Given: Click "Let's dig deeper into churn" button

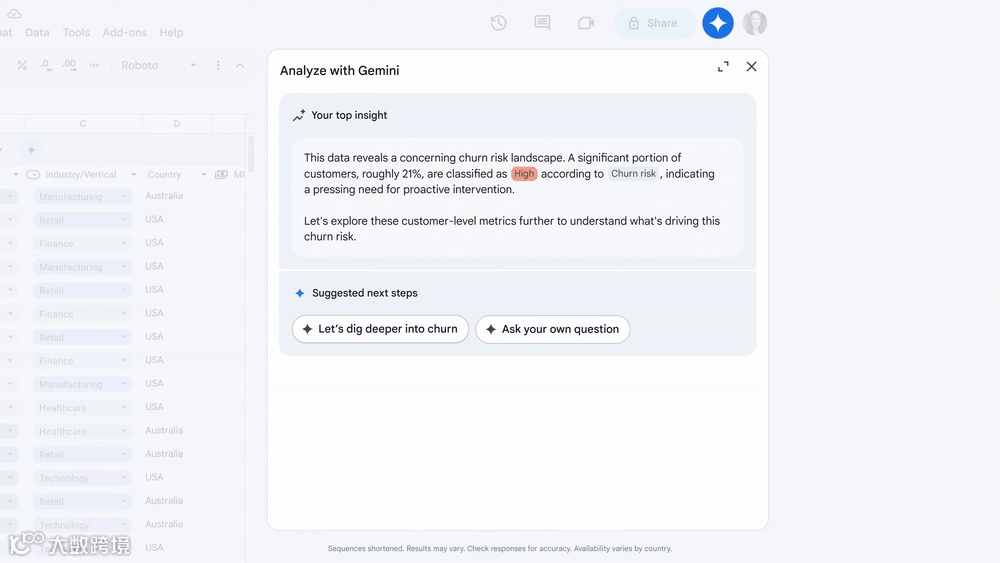Looking at the screenshot, I should click(x=380, y=329).
